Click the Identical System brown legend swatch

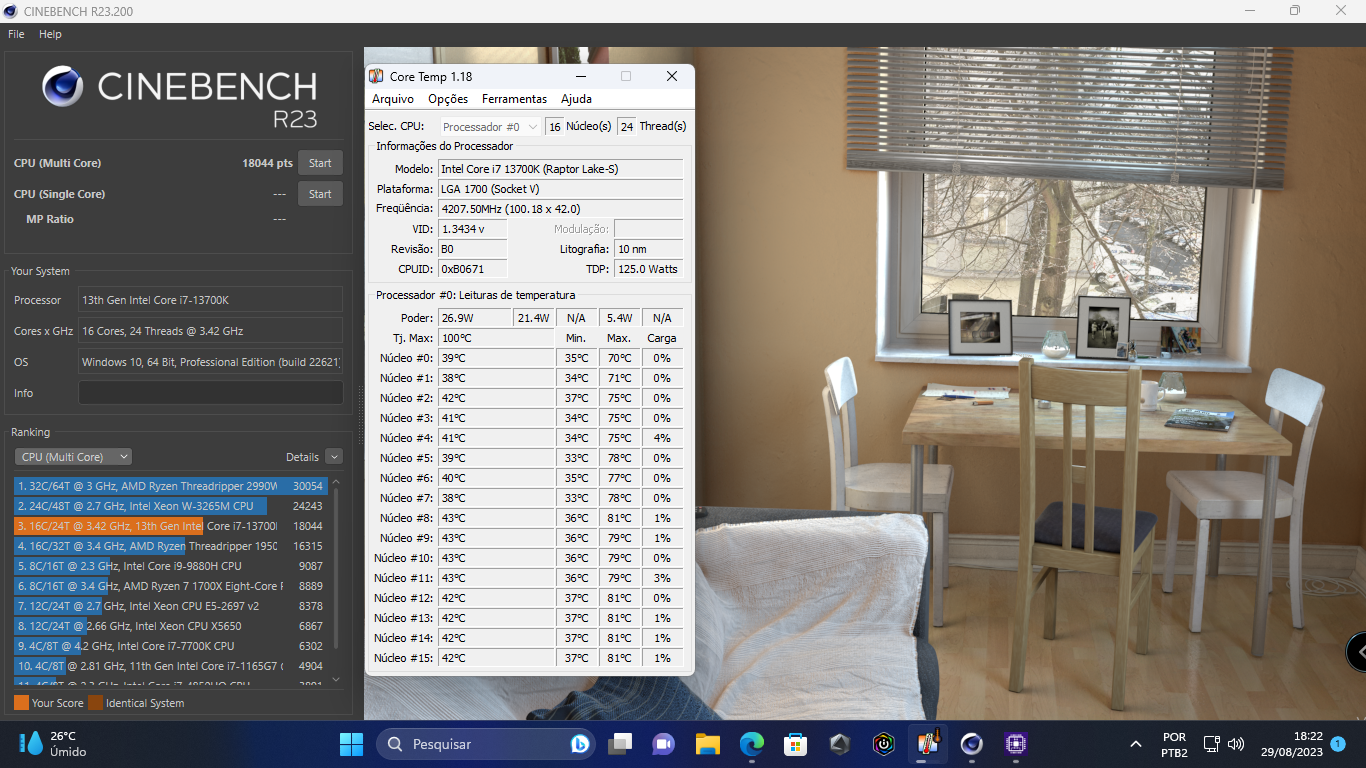tap(95, 703)
